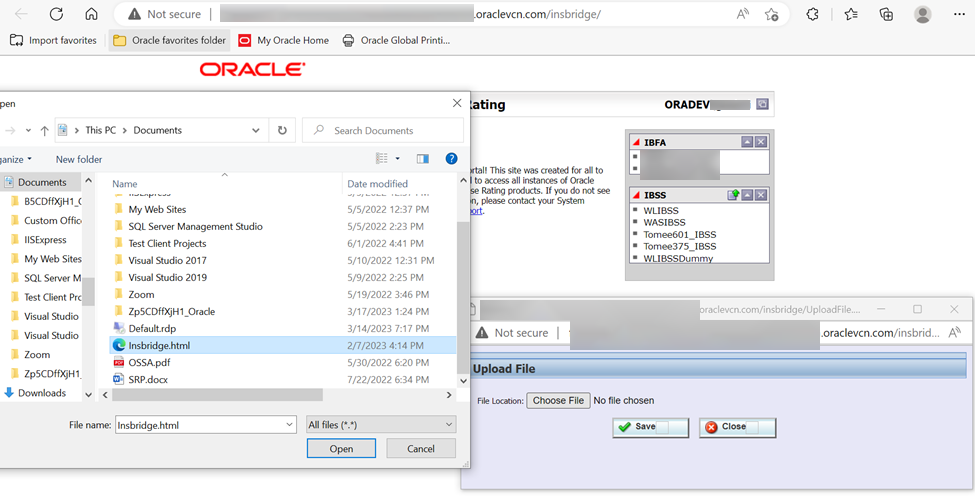Open Collections icon in browser toolbar
This screenshot has height=499, width=975.
pos(886,14)
